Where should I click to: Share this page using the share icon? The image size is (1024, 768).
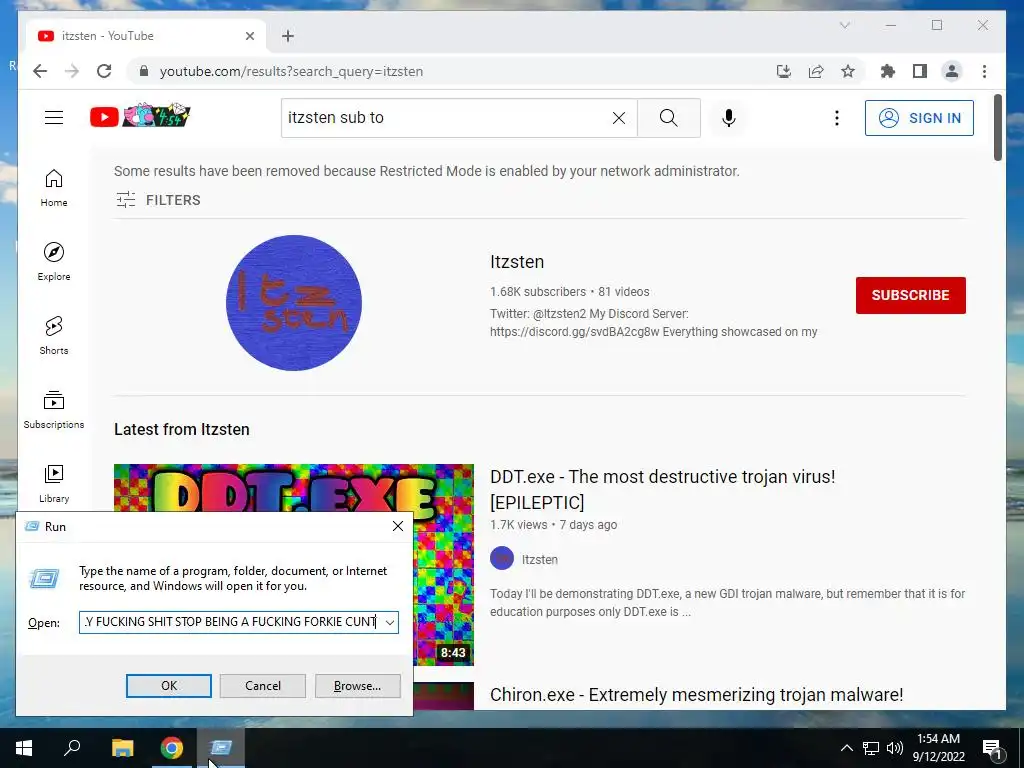click(816, 71)
